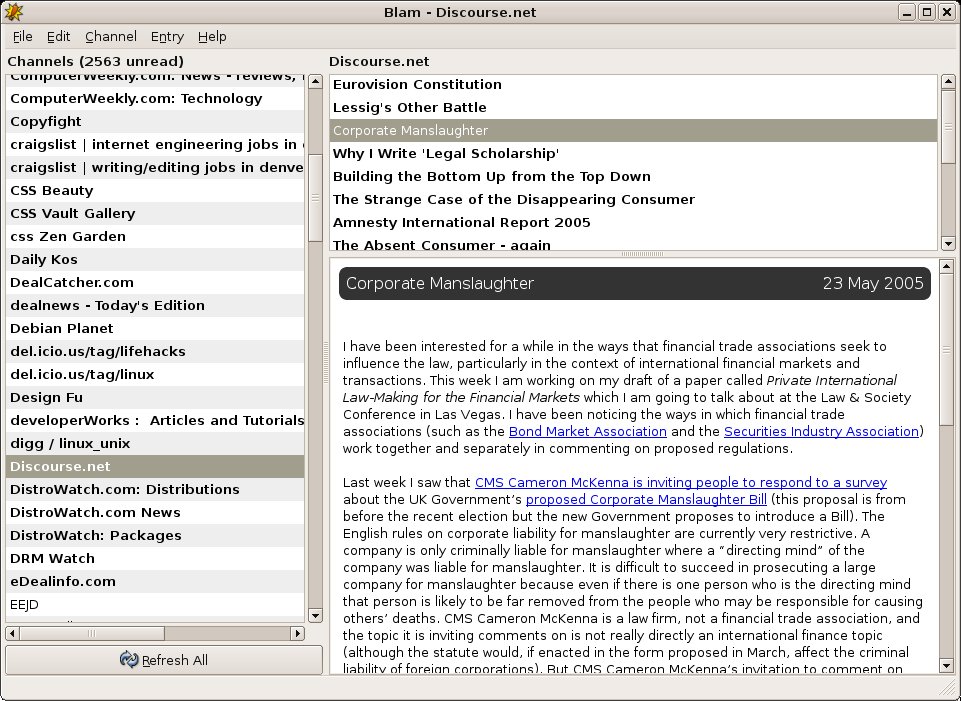The image size is (961, 701).
Task: Click the channel list horizontal scrollbar thumb
Action: pyautogui.click(x=92, y=633)
